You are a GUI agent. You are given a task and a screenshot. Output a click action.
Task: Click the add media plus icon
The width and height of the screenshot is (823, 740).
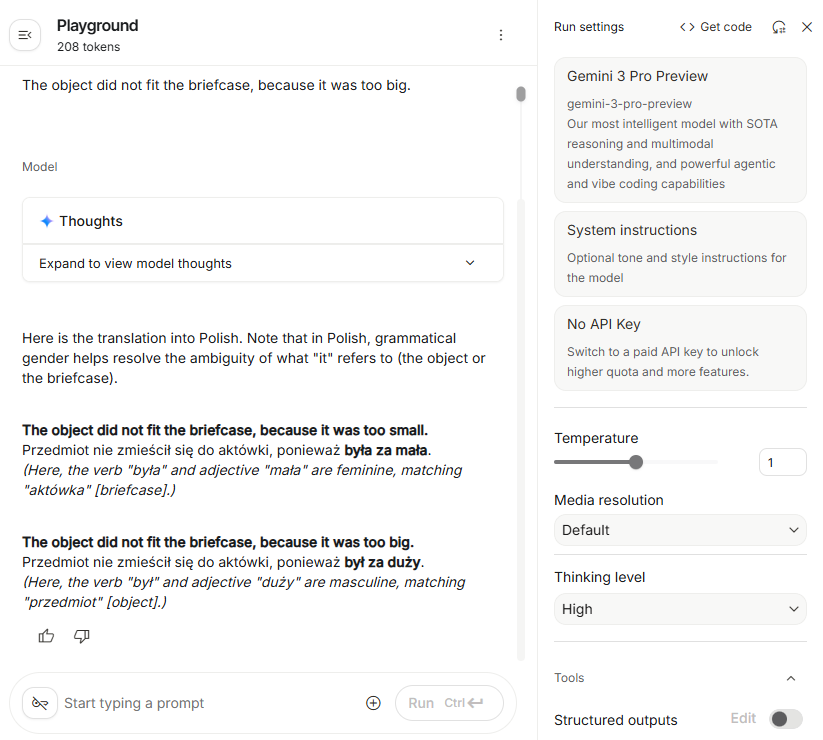tap(373, 703)
